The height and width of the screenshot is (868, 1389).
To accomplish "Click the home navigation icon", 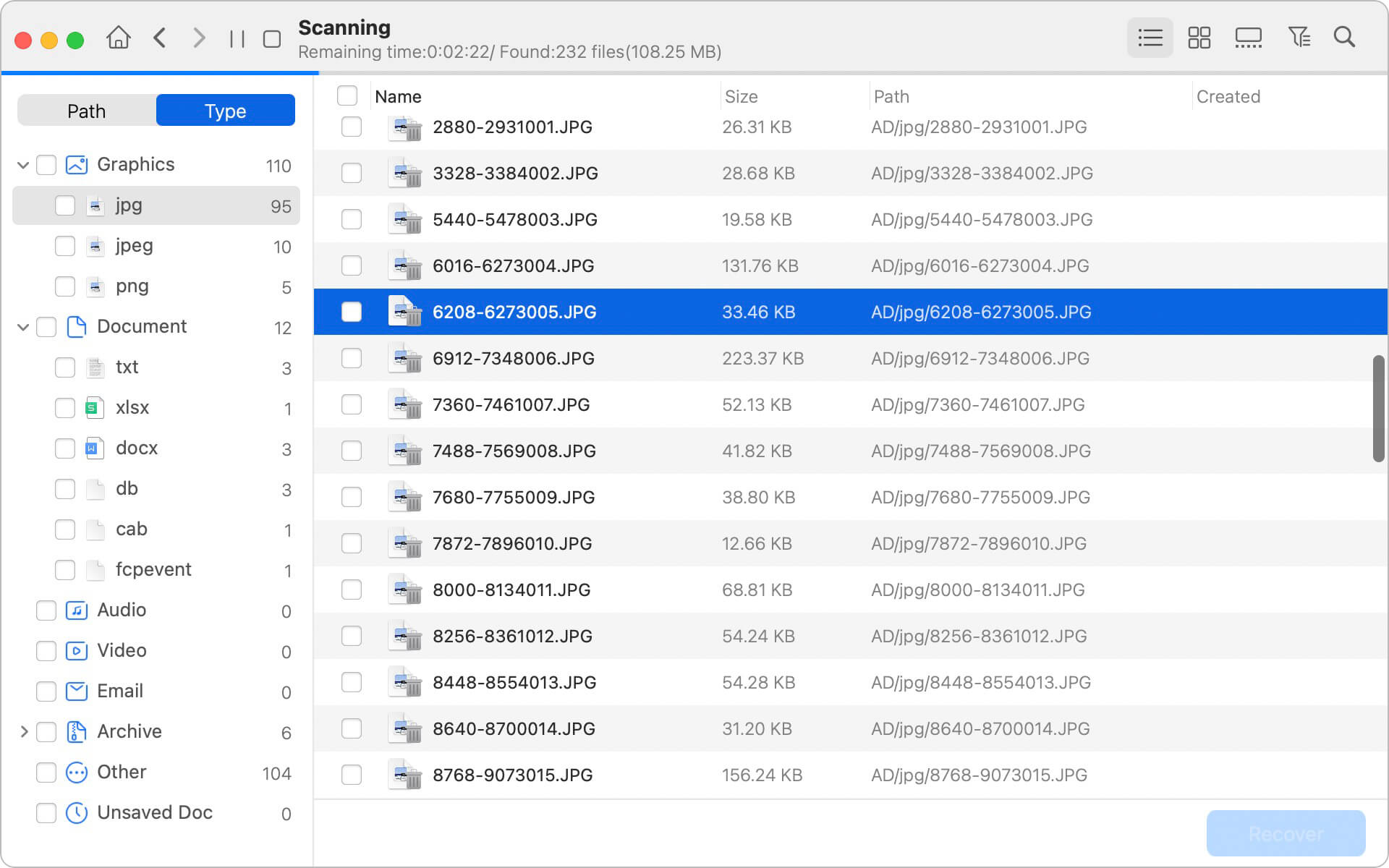I will [x=119, y=40].
